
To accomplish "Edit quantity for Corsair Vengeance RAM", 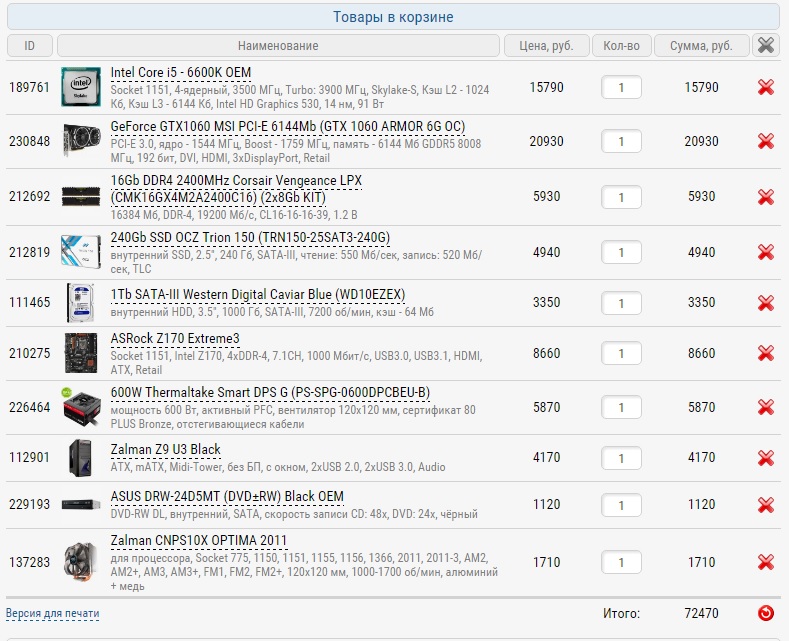I will tap(621, 197).
